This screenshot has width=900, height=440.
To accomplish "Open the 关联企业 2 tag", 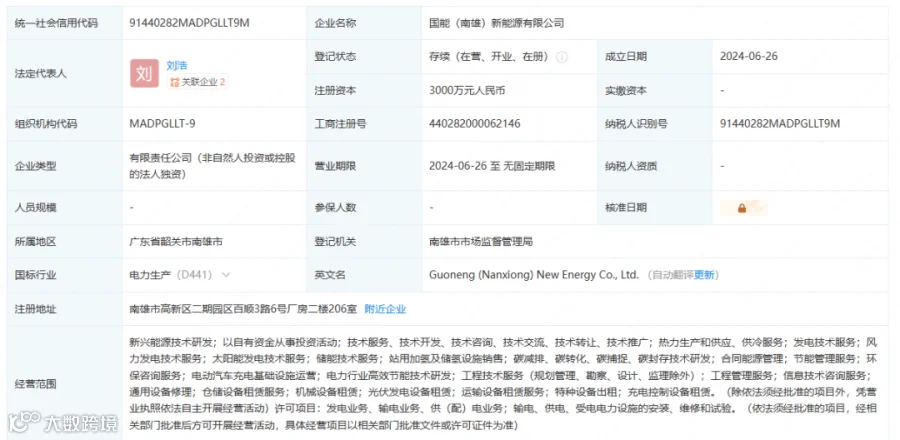I will click(197, 82).
